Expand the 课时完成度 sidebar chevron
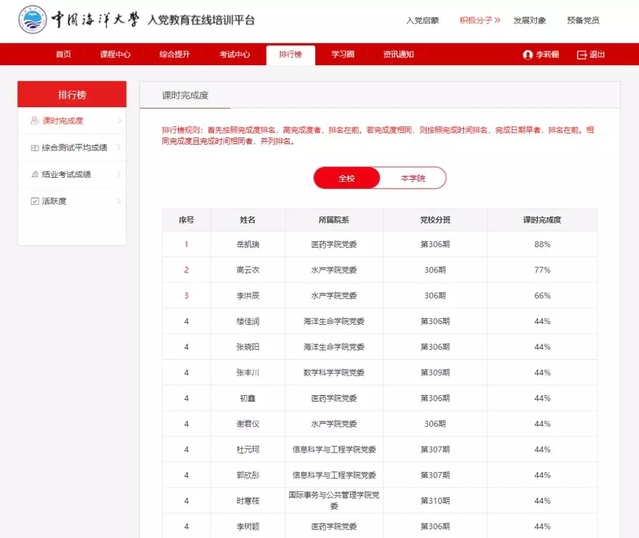The image size is (639, 538). [119, 121]
